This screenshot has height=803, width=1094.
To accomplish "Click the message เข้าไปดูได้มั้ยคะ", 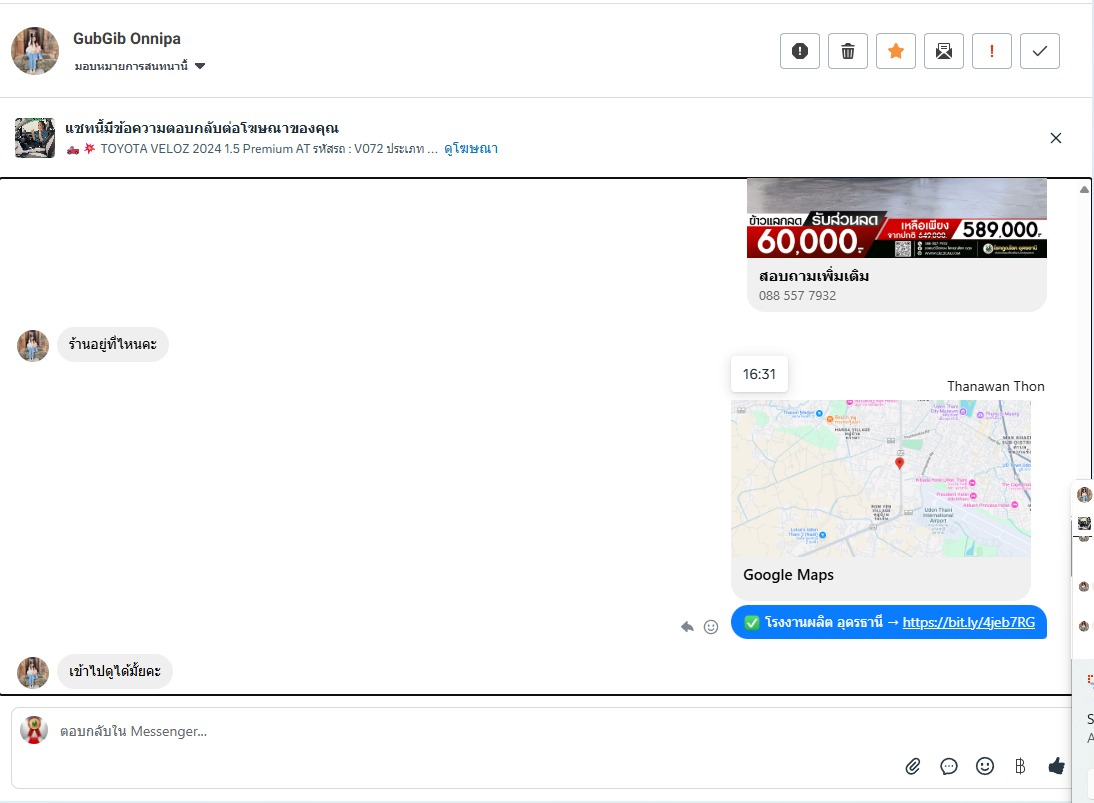I will pyautogui.click(x=114, y=671).
